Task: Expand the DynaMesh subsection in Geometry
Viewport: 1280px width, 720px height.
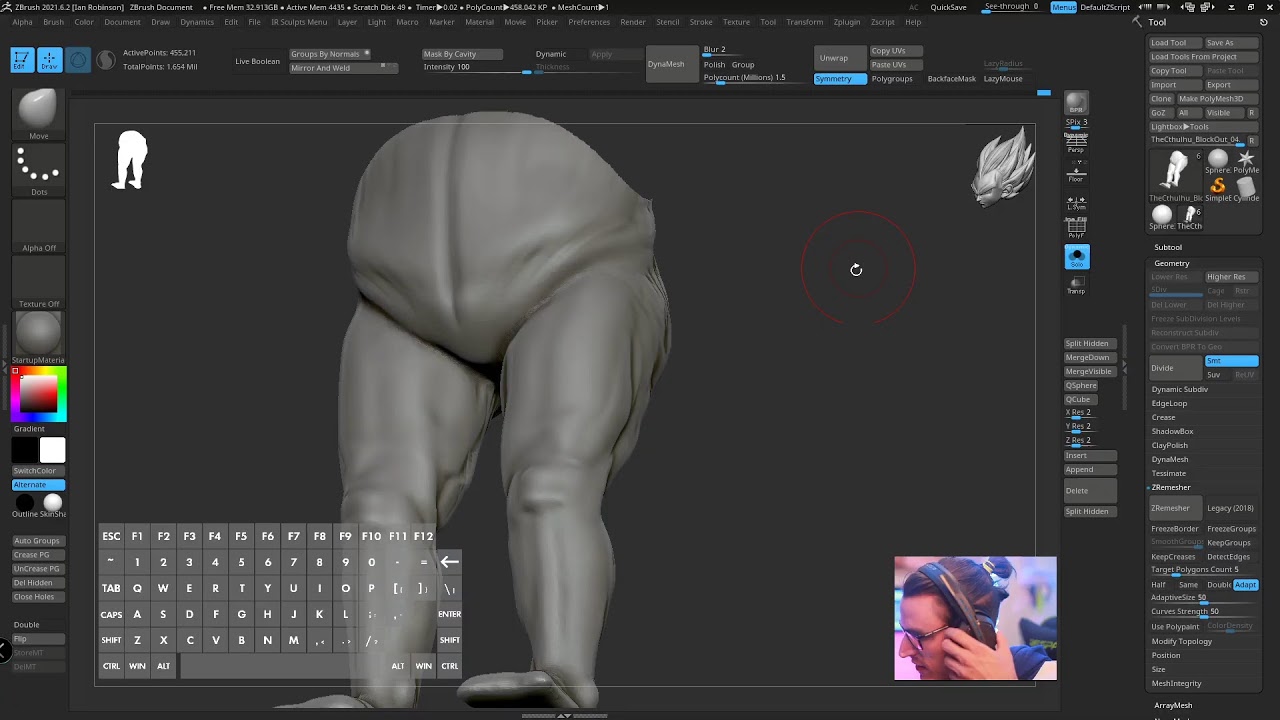Action: click(x=1170, y=459)
